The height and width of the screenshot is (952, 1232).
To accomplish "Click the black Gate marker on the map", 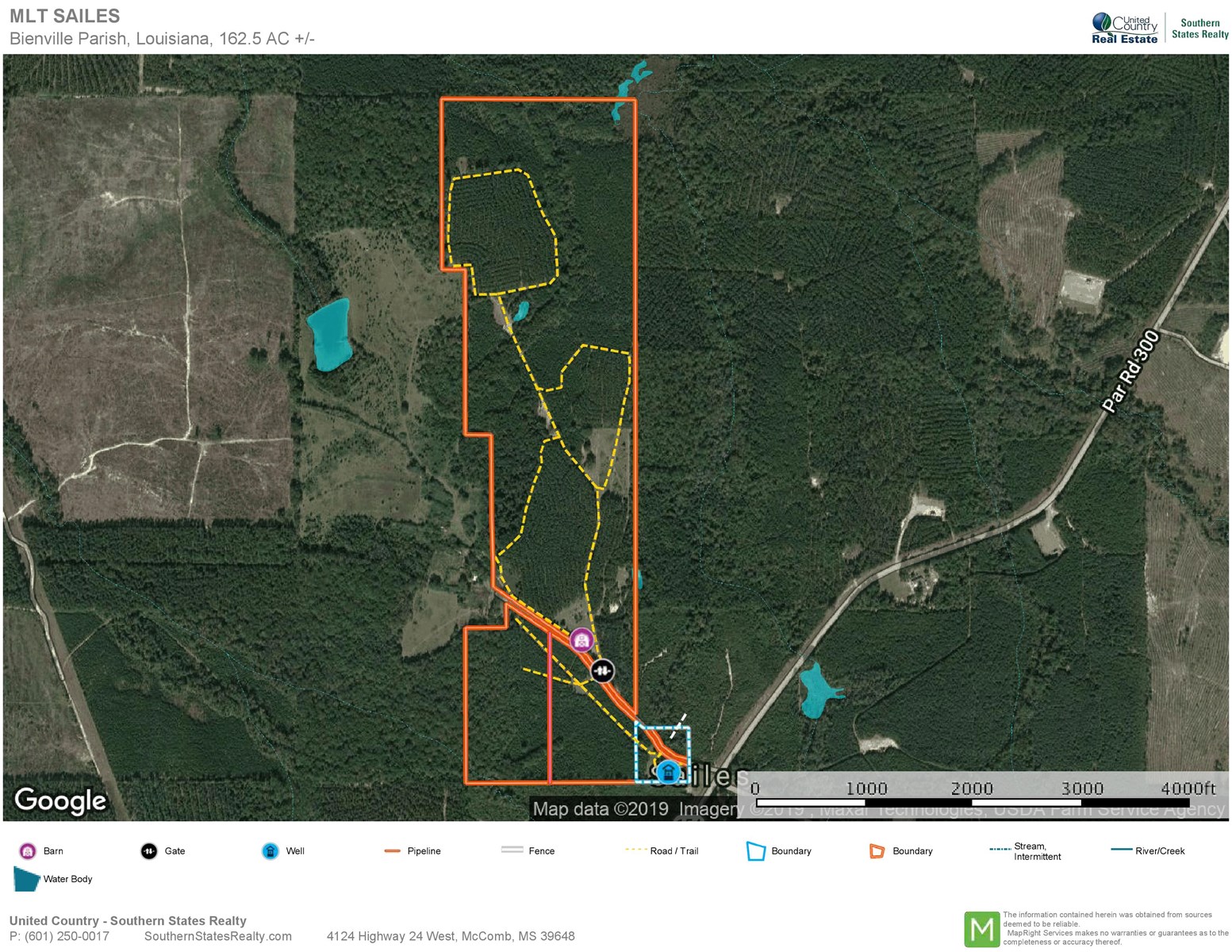I will tap(603, 671).
